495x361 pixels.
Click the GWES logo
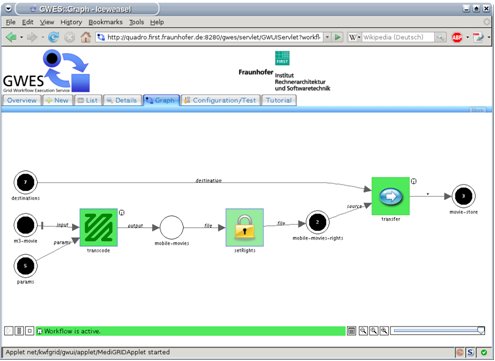tap(46, 71)
